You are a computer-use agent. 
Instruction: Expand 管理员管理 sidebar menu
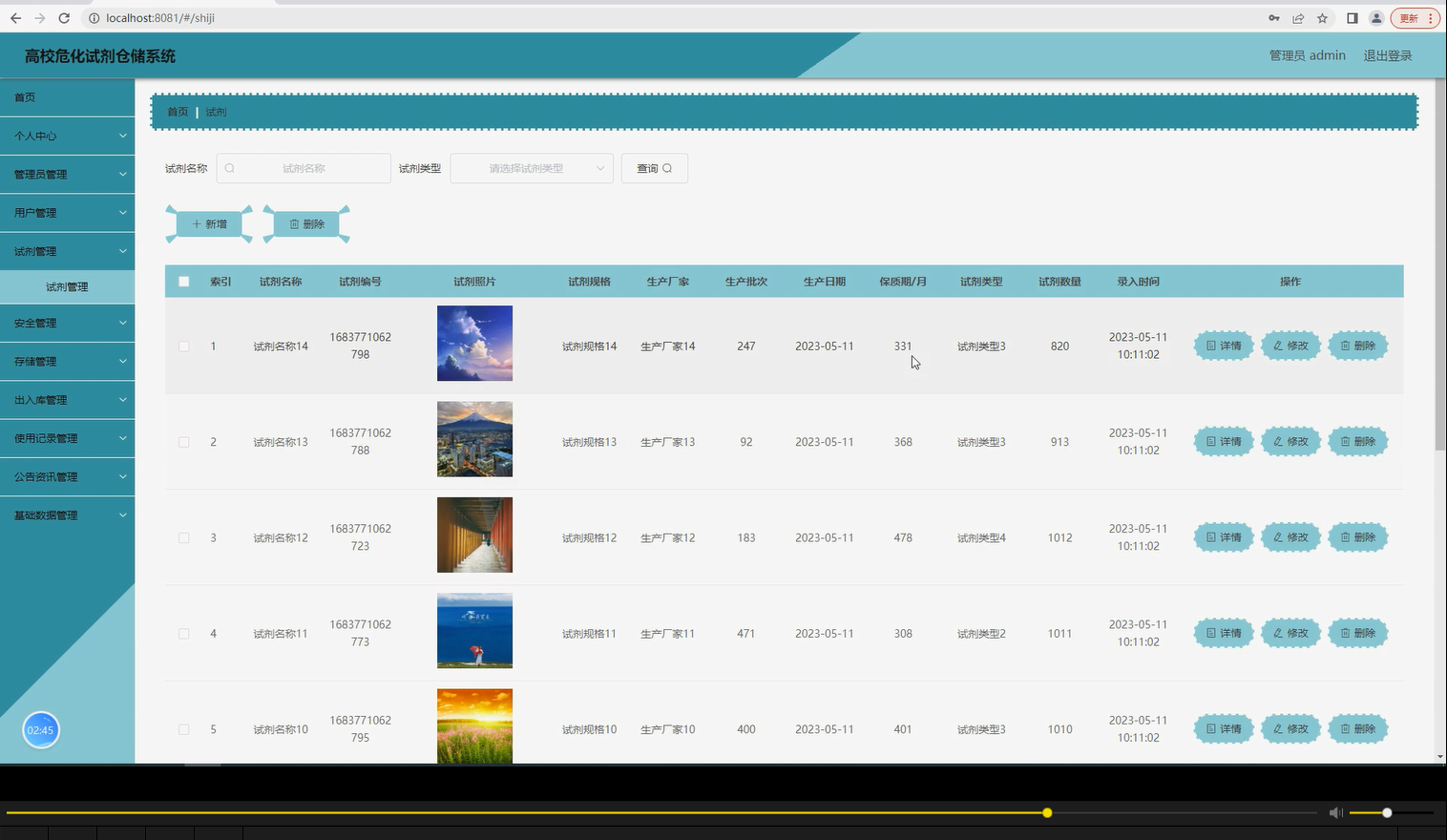[x=67, y=175]
